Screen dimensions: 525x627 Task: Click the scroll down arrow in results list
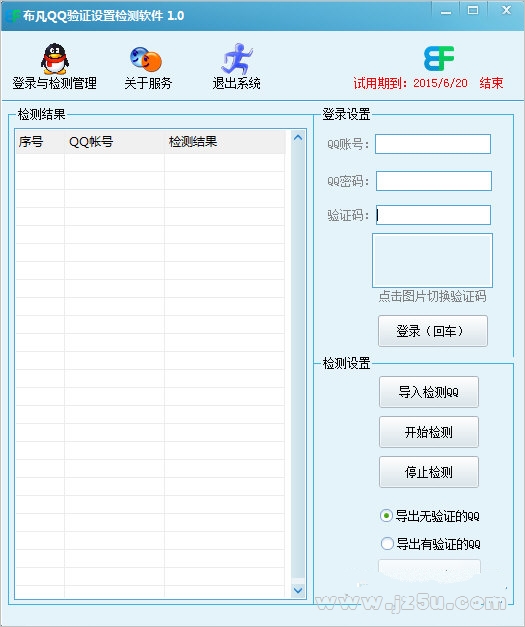pos(298,590)
